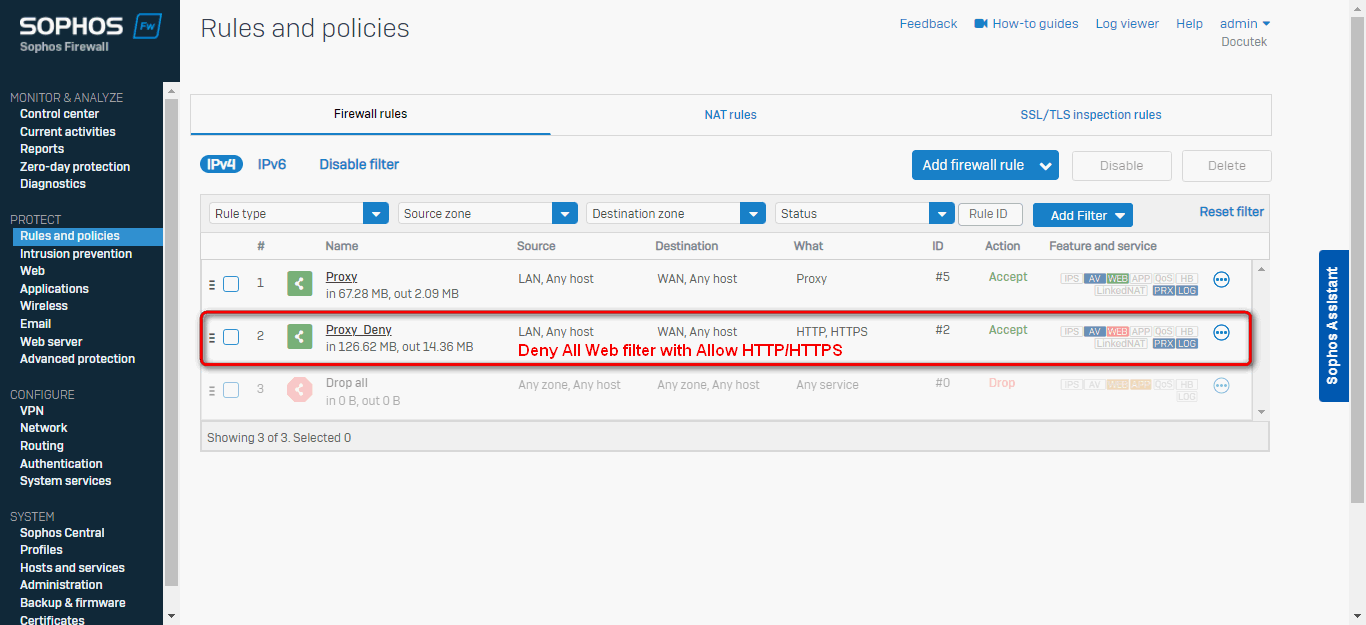Select the checkbox for the Proxy_Deny rule
The image size is (1366, 625).
231,337
